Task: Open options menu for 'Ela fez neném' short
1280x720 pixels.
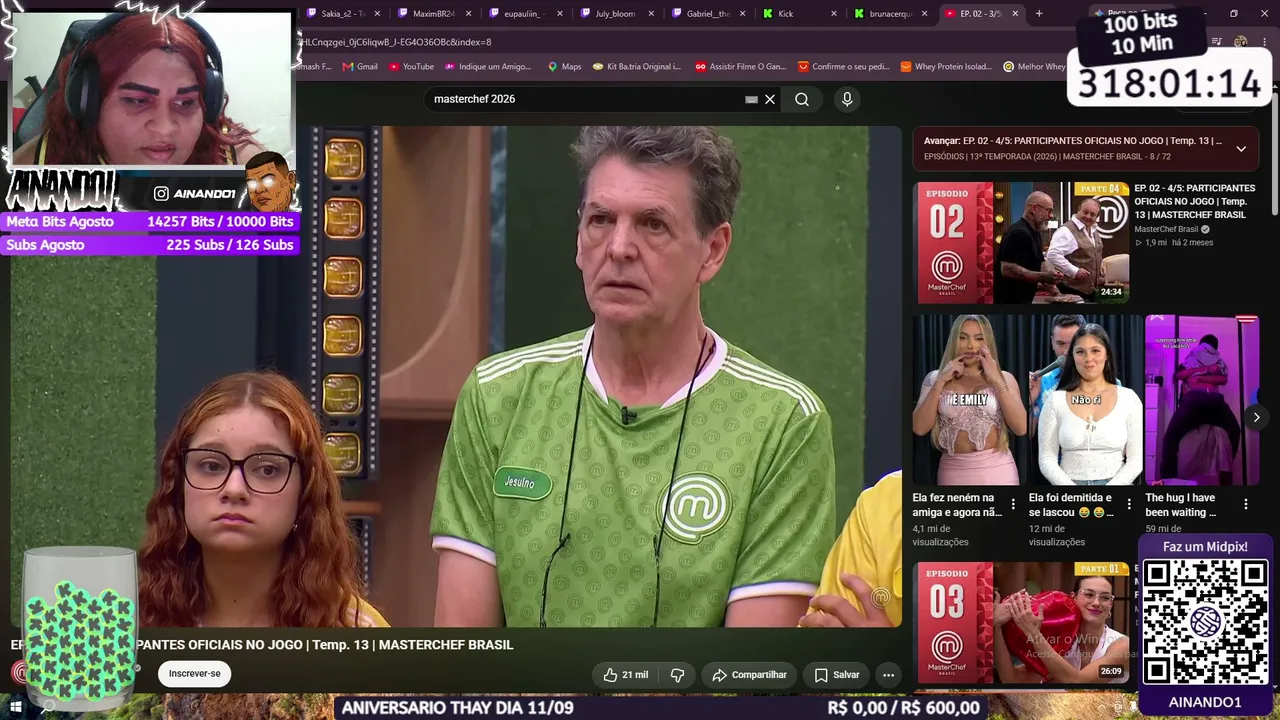Action: pos(1013,504)
